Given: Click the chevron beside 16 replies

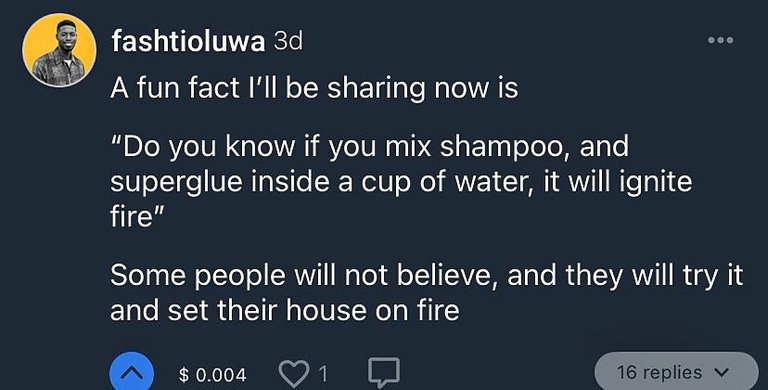Looking at the screenshot, I should click(x=719, y=373).
